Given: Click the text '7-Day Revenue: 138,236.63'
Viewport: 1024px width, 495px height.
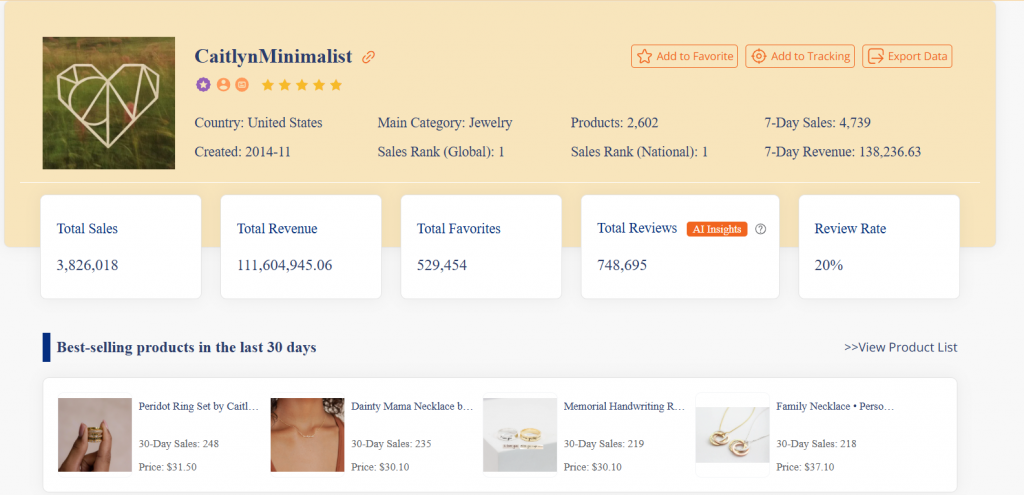Looking at the screenshot, I should pos(843,152).
